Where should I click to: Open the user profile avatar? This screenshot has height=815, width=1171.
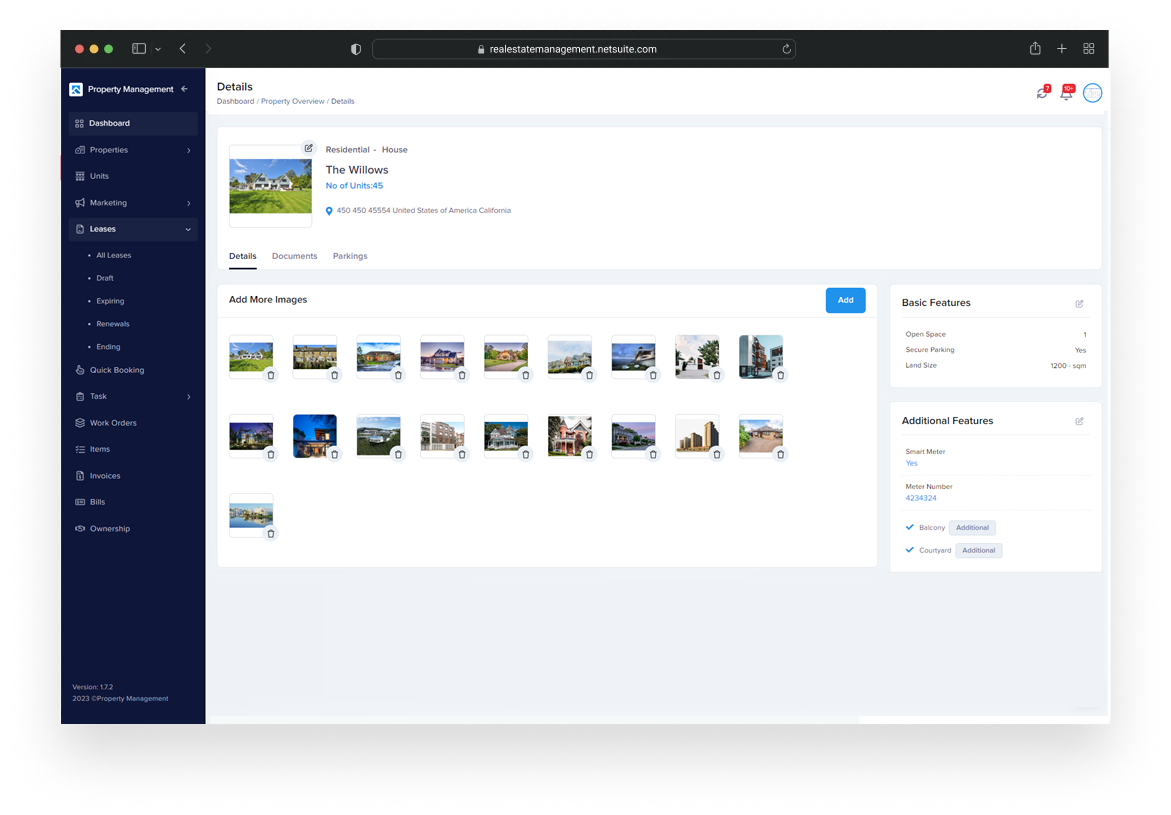[1093, 93]
